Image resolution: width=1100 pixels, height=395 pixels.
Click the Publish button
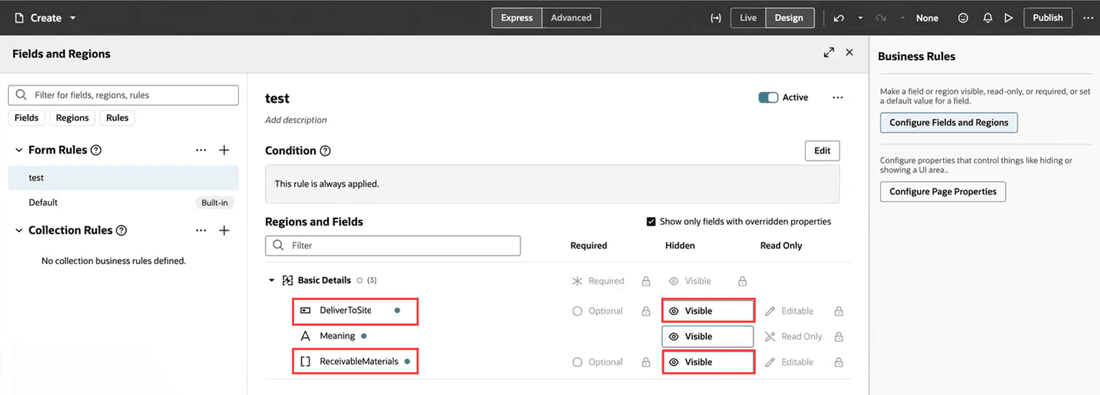click(x=1048, y=18)
